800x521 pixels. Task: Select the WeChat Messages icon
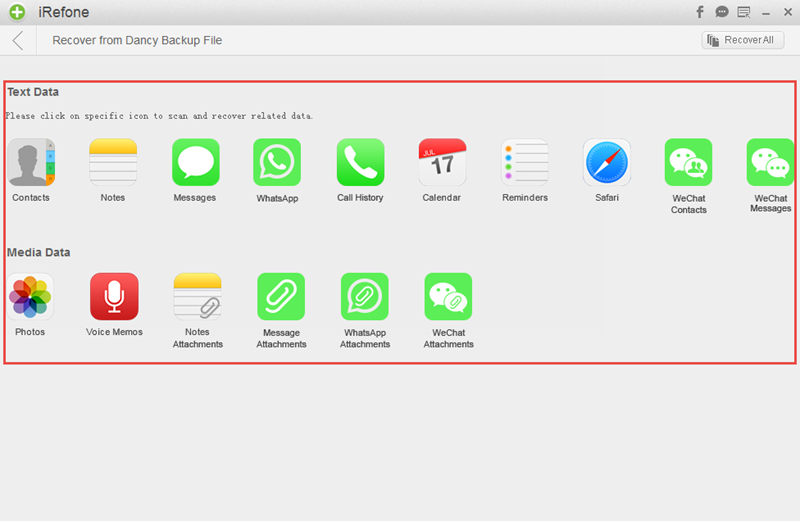[x=770, y=162]
